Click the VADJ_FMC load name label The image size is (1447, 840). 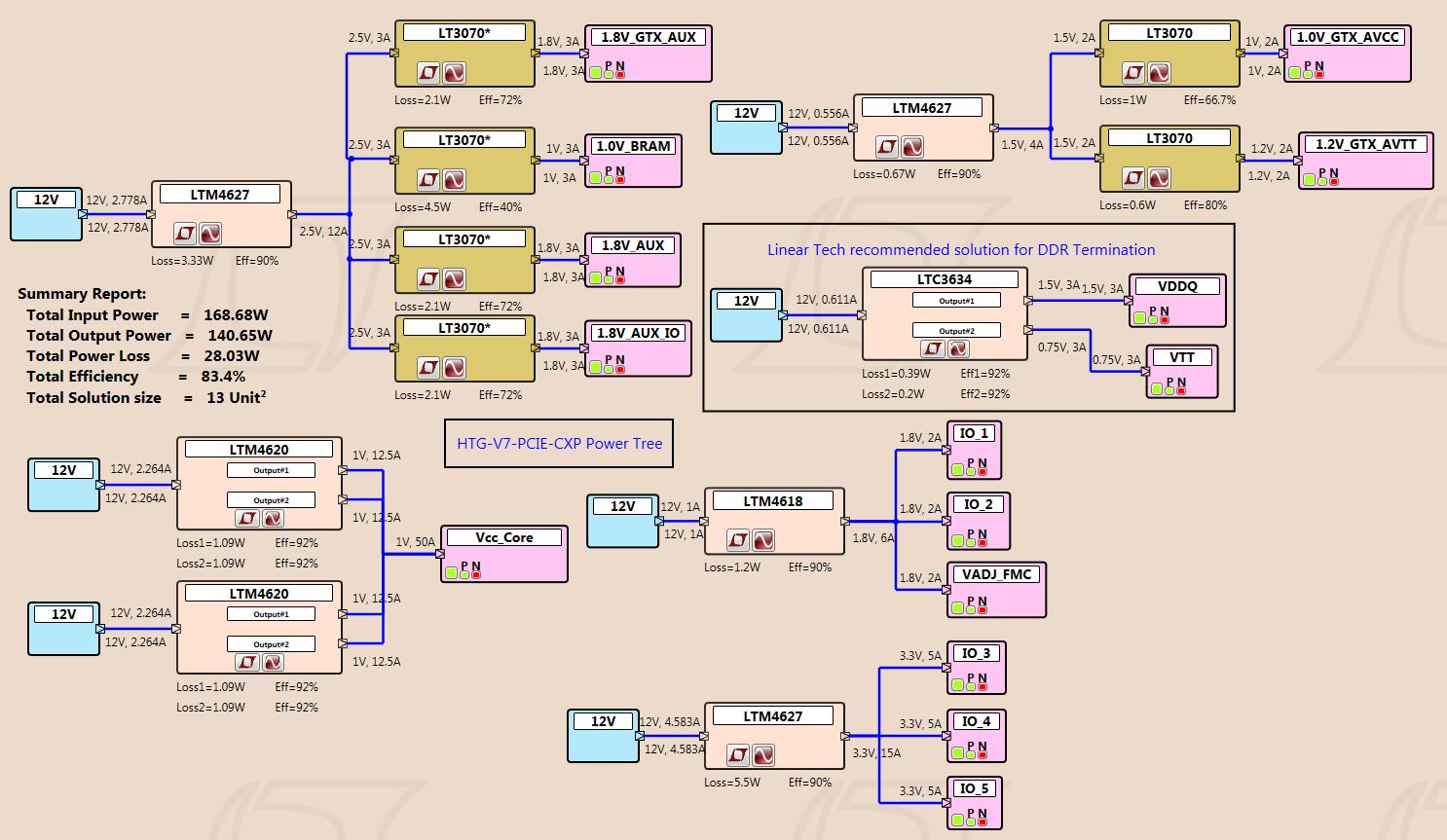996,574
